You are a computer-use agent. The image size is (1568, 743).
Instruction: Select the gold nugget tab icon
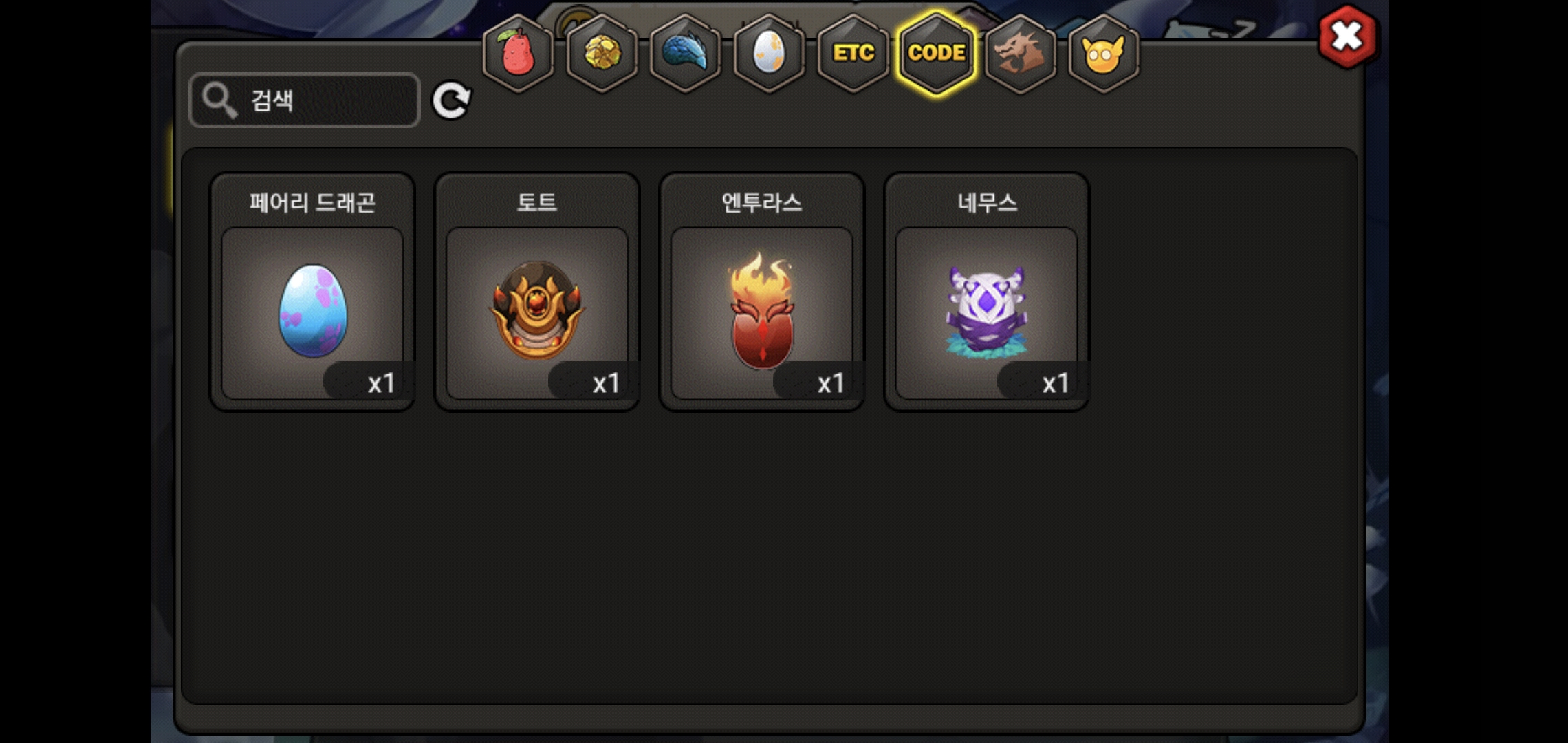[x=602, y=53]
